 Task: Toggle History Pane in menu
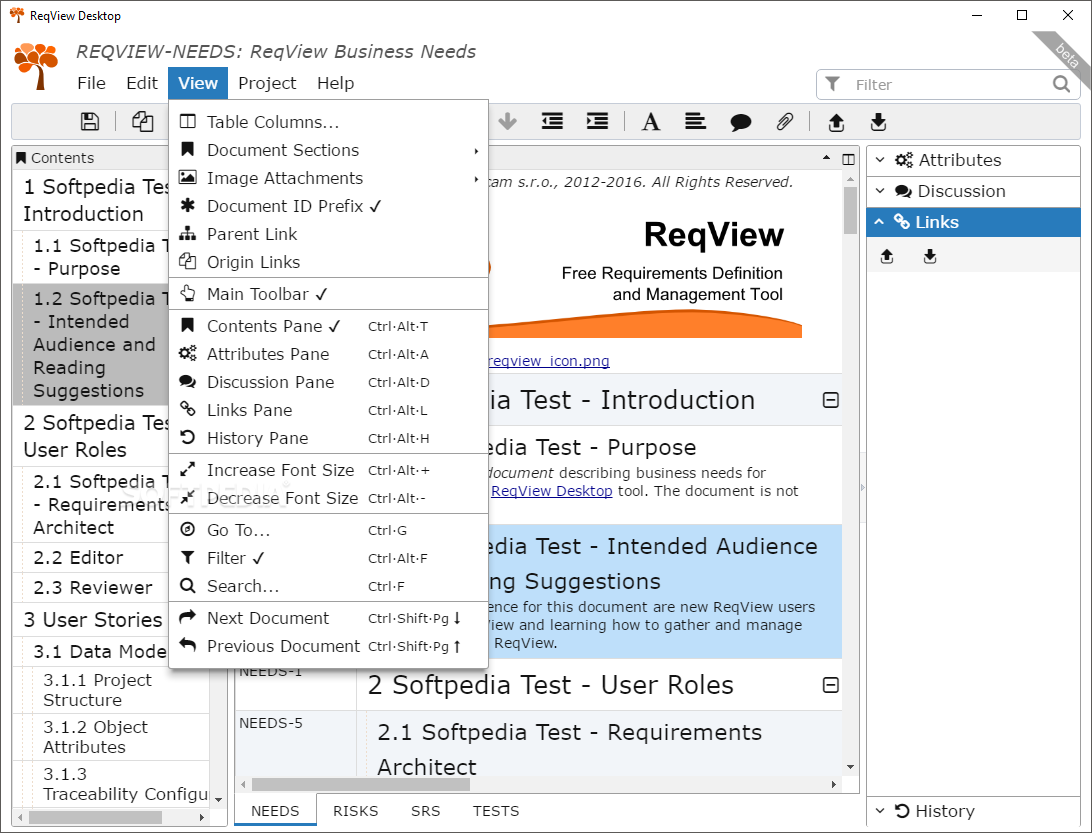tap(328, 438)
